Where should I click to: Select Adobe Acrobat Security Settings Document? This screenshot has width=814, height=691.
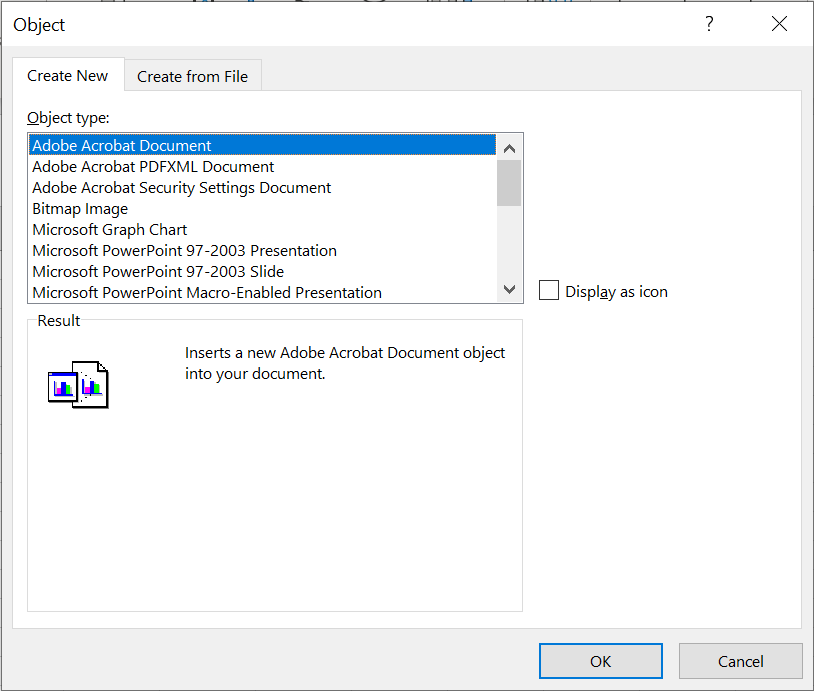[x=182, y=188]
